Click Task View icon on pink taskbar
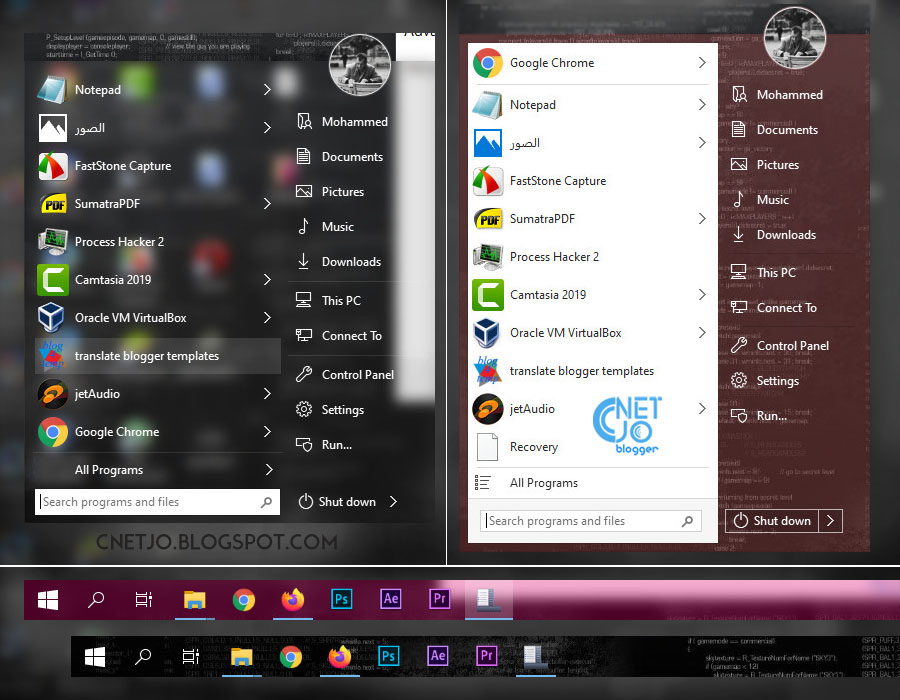Viewport: 900px width, 700px height. click(143, 600)
